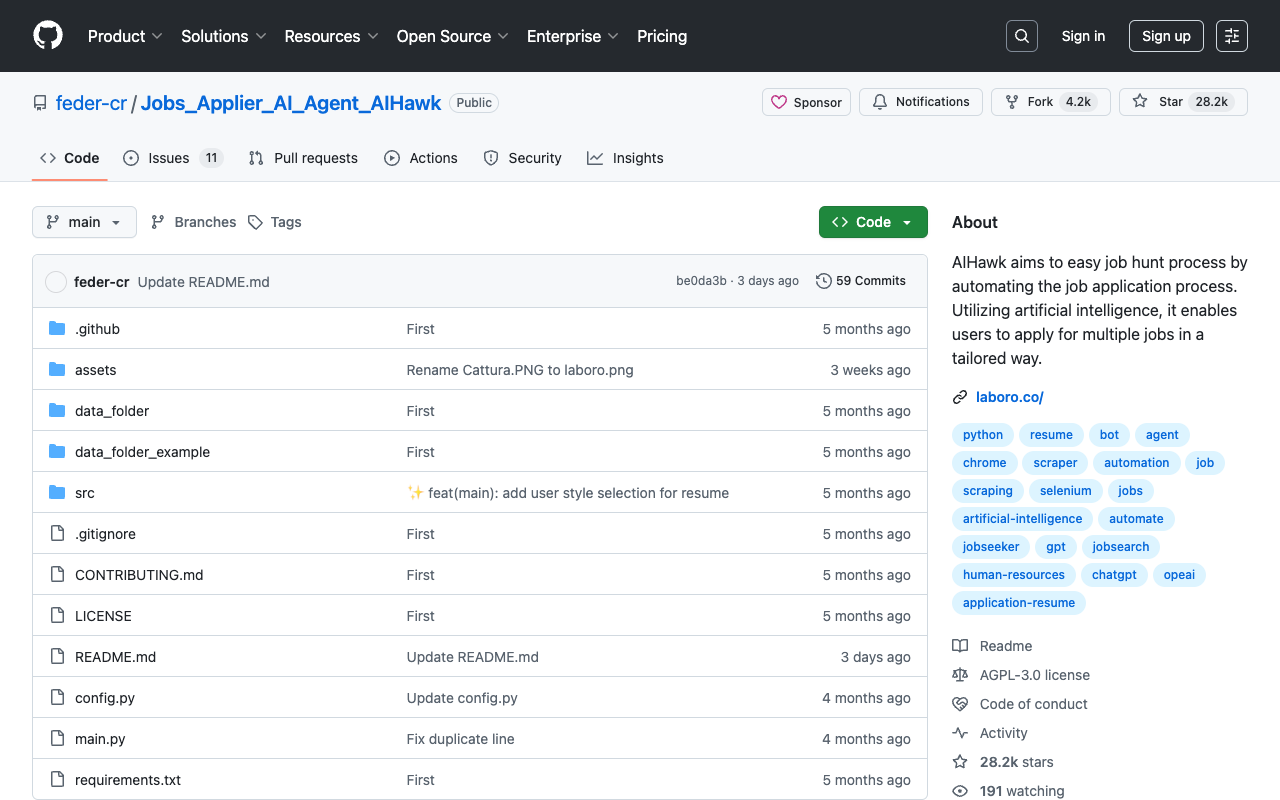Open the green Code dropdown button
The image size is (1280, 800).
tap(873, 222)
